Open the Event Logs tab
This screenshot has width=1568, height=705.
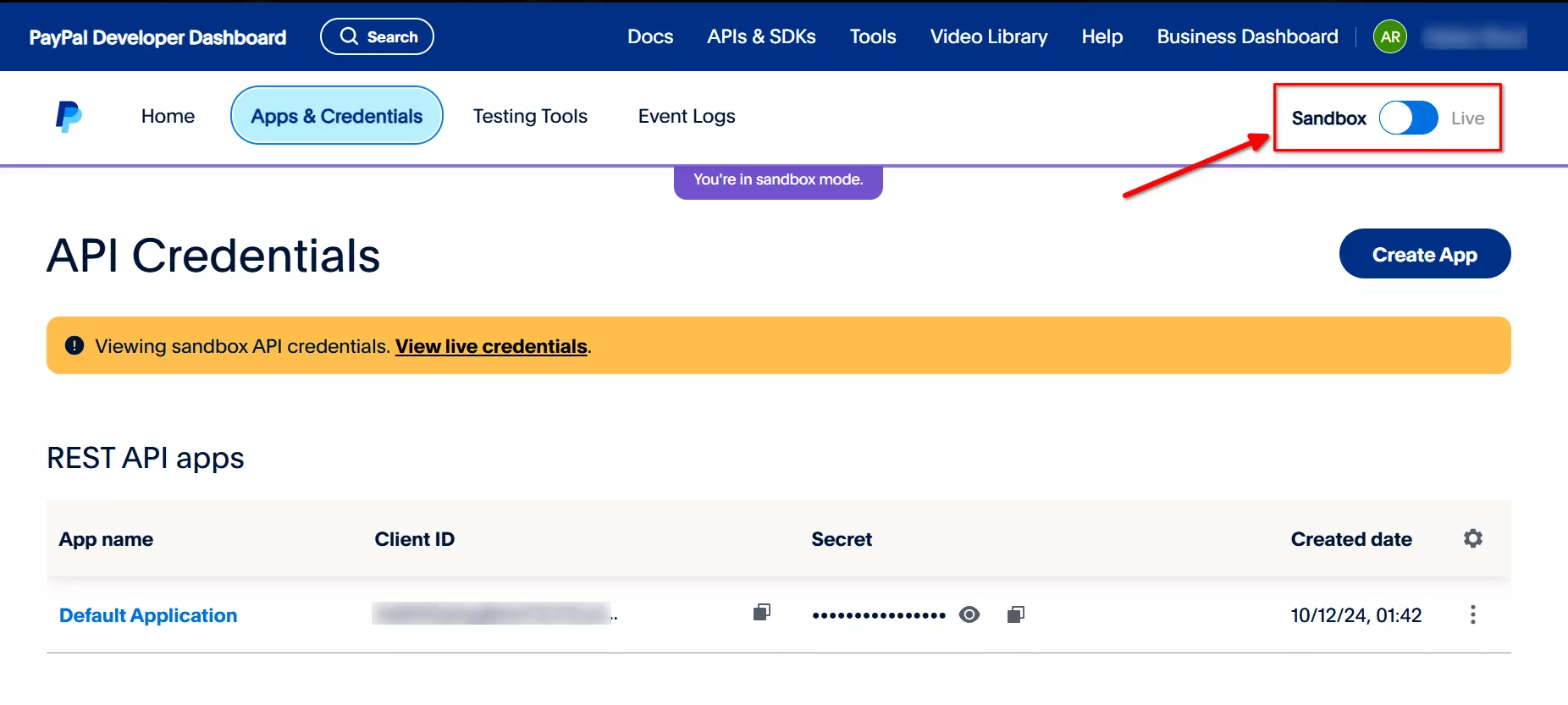687,116
